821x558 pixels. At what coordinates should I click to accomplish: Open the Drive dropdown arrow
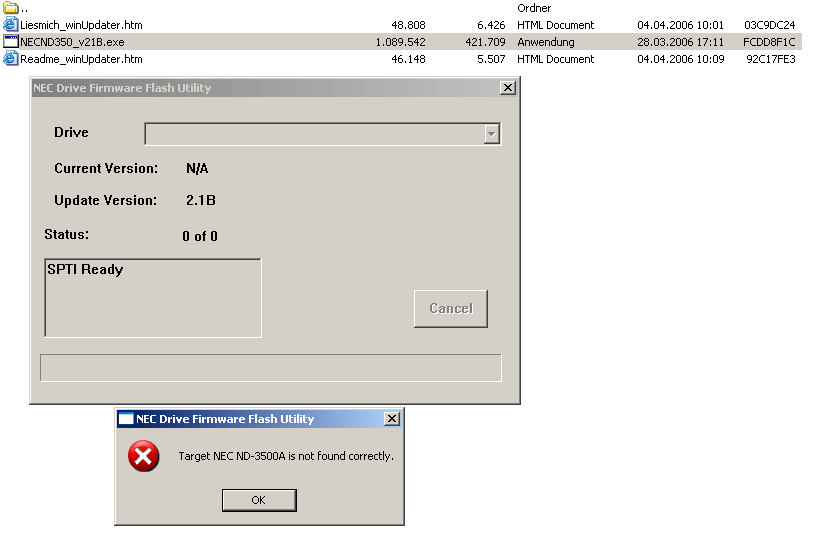click(491, 133)
